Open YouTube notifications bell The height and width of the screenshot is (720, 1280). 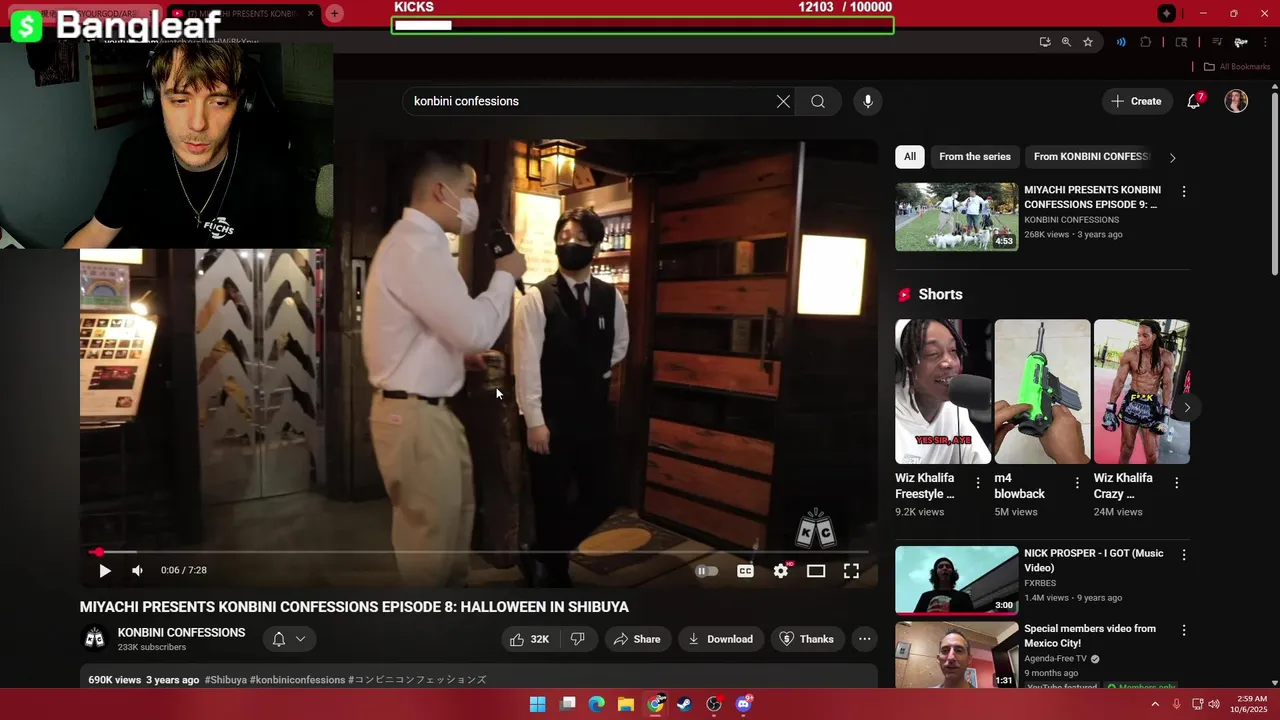1194,101
